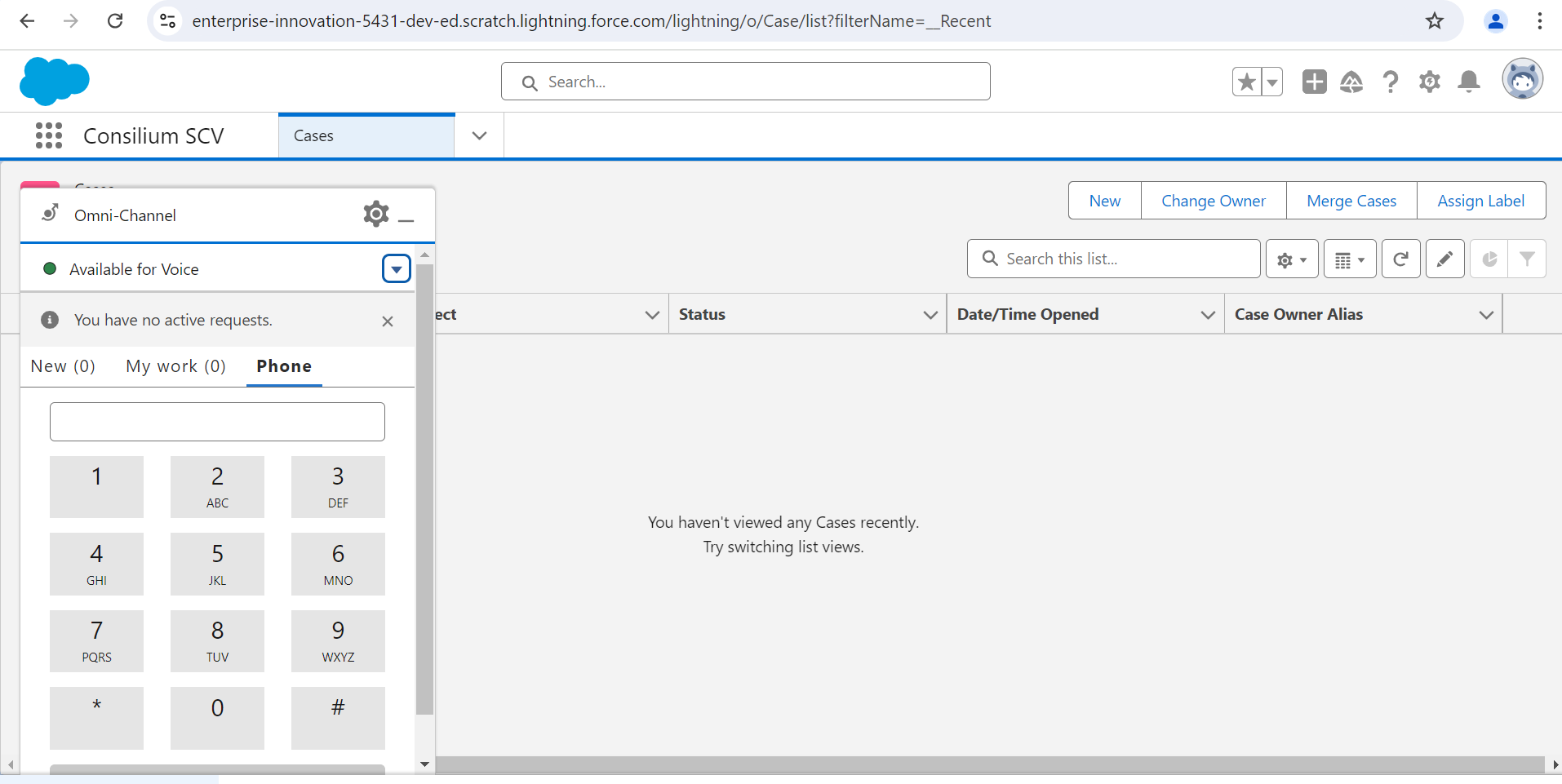Open the Global Actions plus icon
1562x784 pixels.
(x=1314, y=82)
